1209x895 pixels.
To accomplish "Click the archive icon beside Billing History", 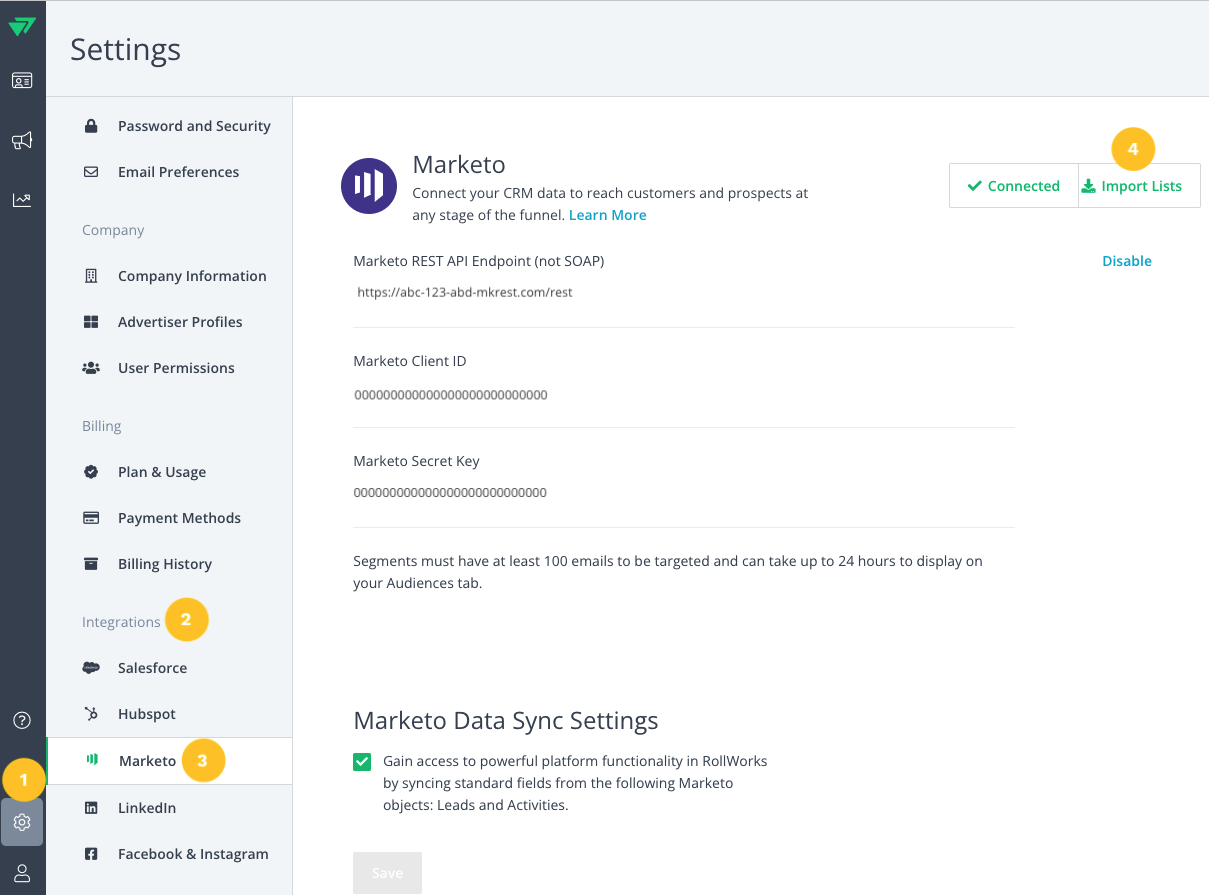I will 91,564.
